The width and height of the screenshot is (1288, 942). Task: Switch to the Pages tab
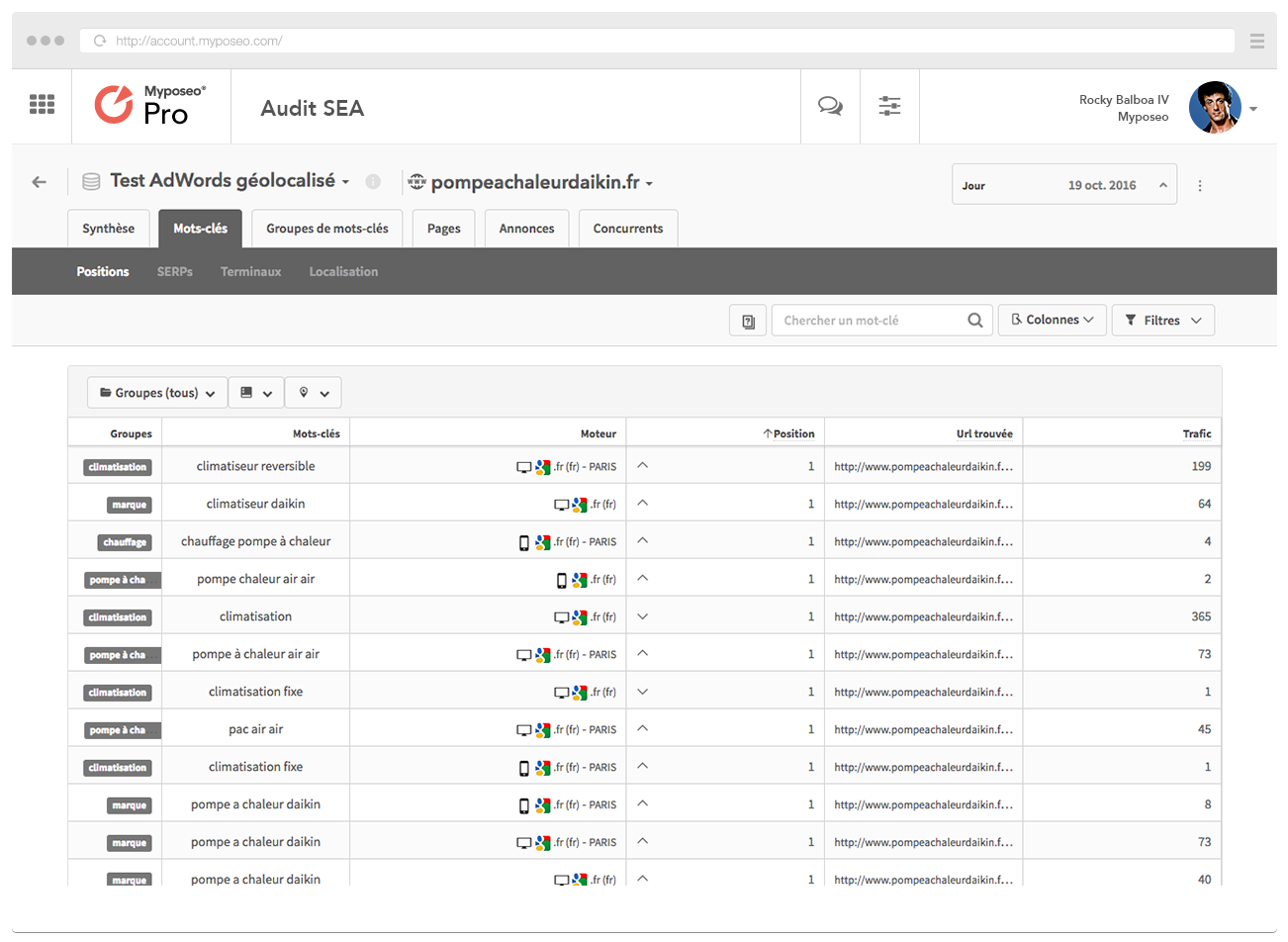point(444,229)
